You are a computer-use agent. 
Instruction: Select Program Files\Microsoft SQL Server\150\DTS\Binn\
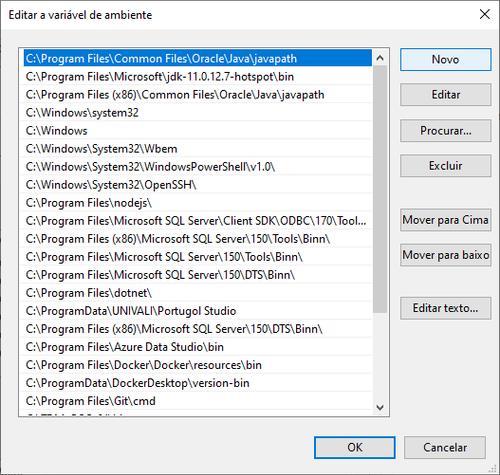point(198,275)
